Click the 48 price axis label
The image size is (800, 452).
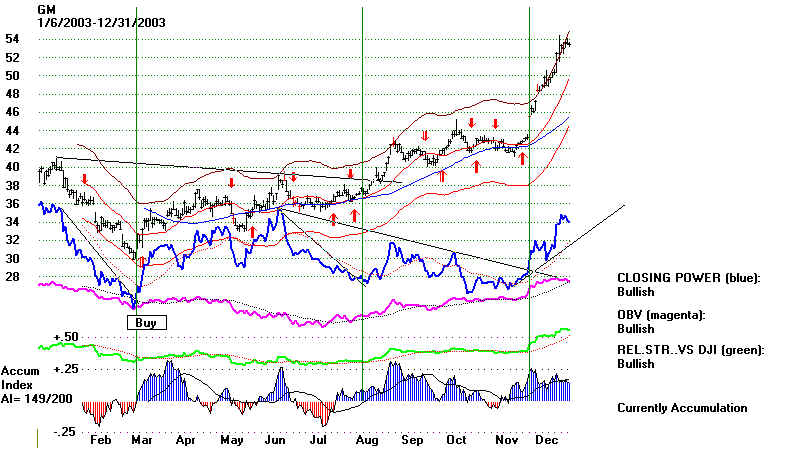pyautogui.click(x=12, y=94)
